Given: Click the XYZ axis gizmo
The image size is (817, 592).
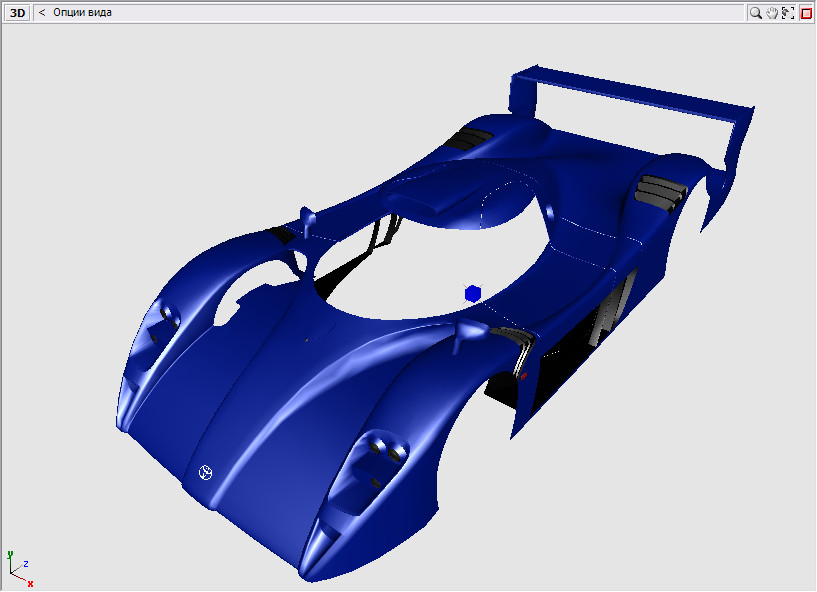Looking at the screenshot, I should pos(20,569).
